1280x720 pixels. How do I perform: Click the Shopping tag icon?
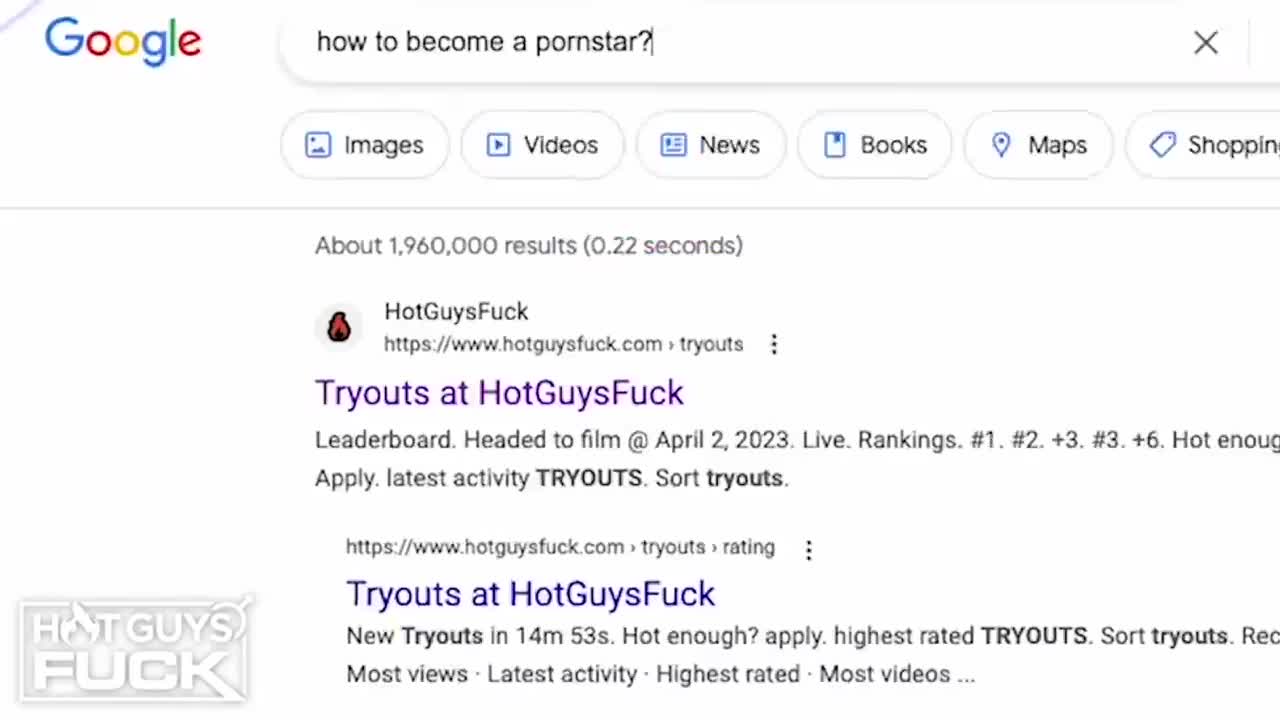1162,145
